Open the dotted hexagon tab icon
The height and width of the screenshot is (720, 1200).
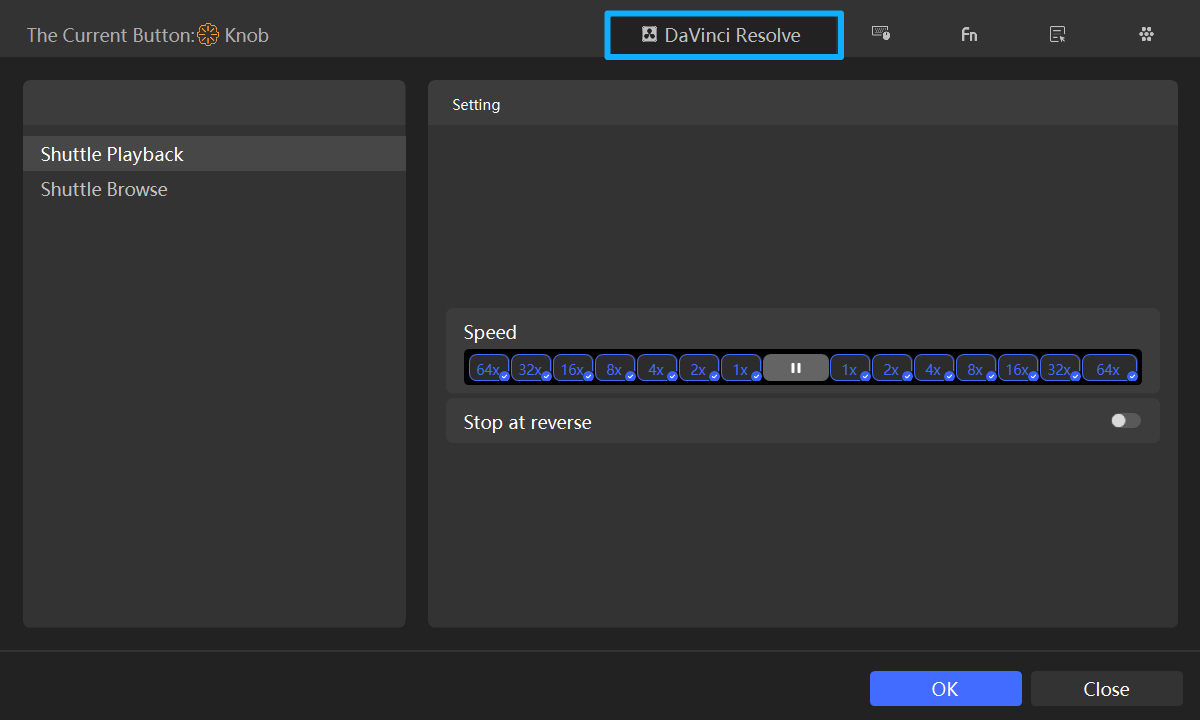(1146, 34)
